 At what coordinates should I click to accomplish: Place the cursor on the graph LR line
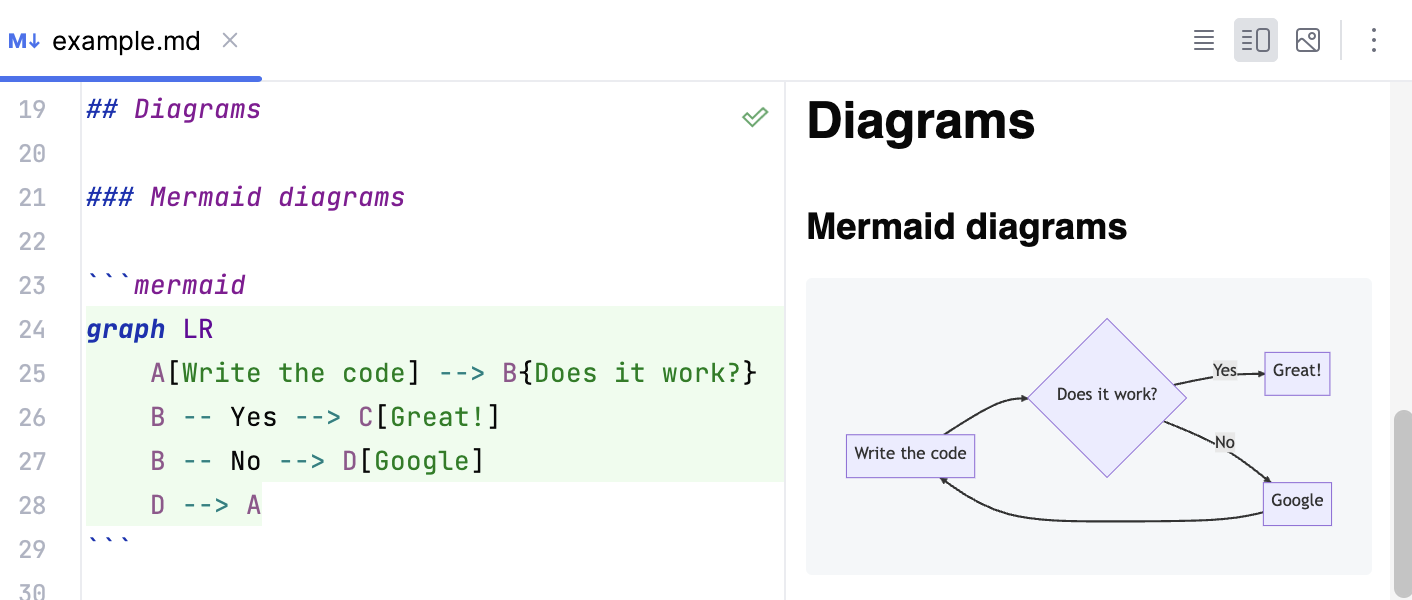[x=150, y=329]
